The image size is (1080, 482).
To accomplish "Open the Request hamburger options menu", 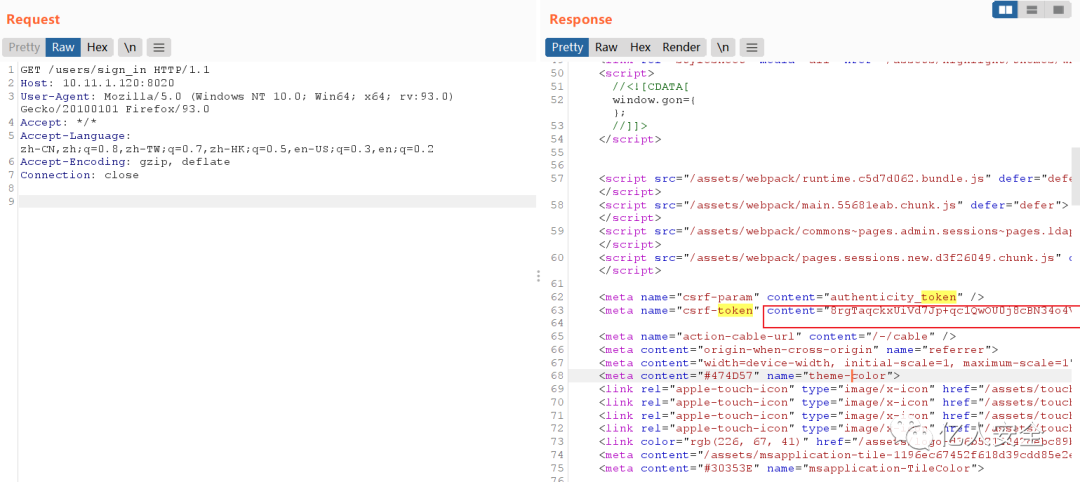I will point(158,48).
